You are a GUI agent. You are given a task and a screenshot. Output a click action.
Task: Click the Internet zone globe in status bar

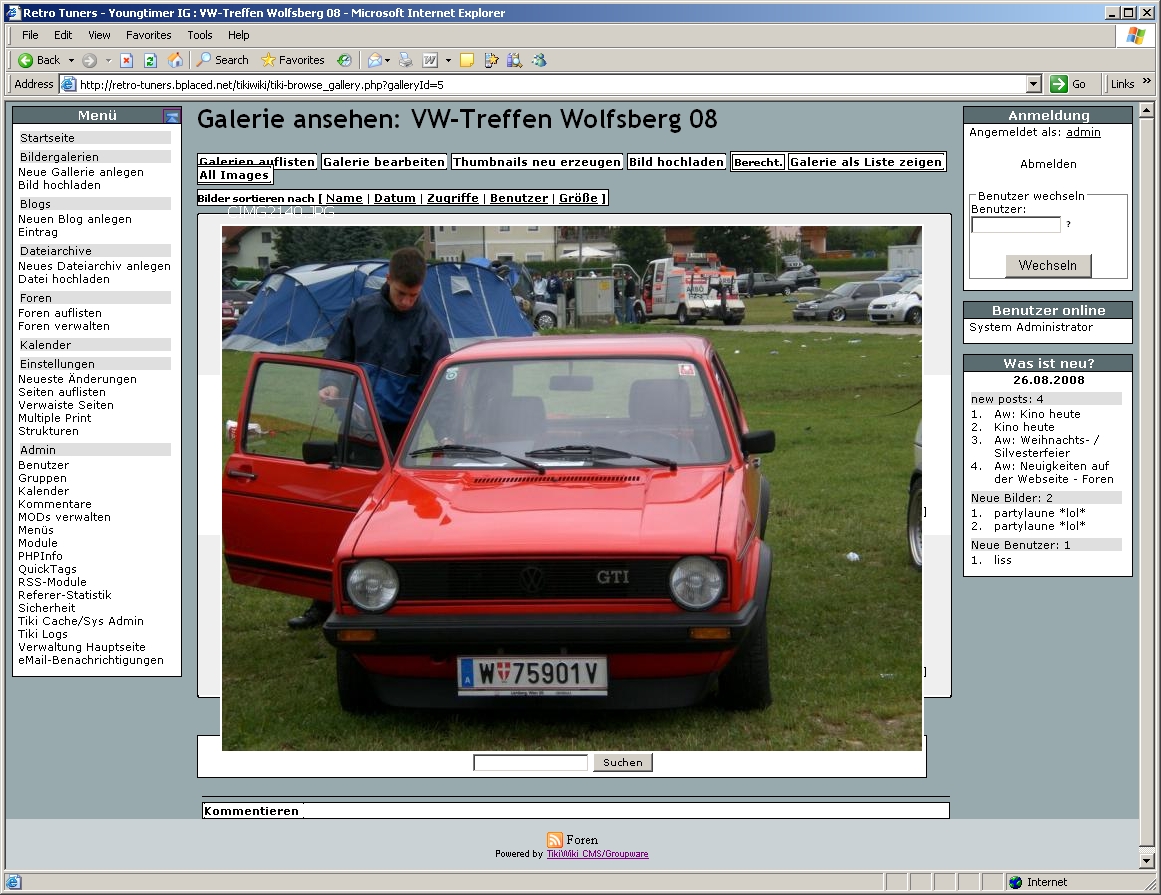pyautogui.click(x=1016, y=882)
